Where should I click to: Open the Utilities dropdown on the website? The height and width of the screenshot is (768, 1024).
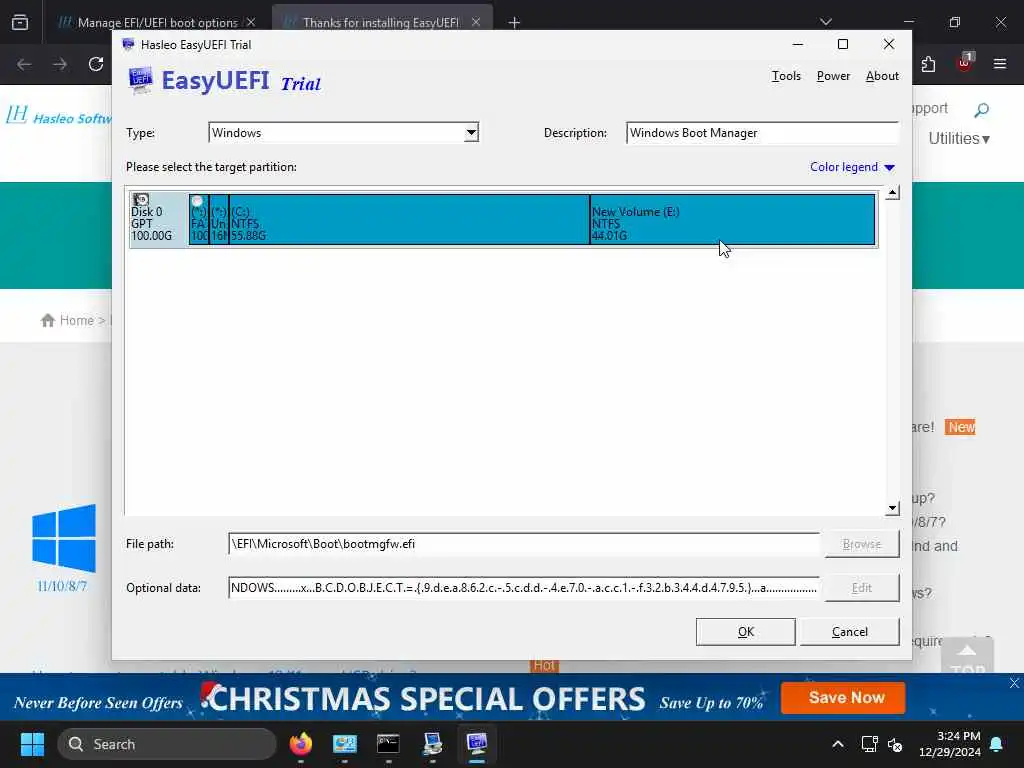pos(959,138)
